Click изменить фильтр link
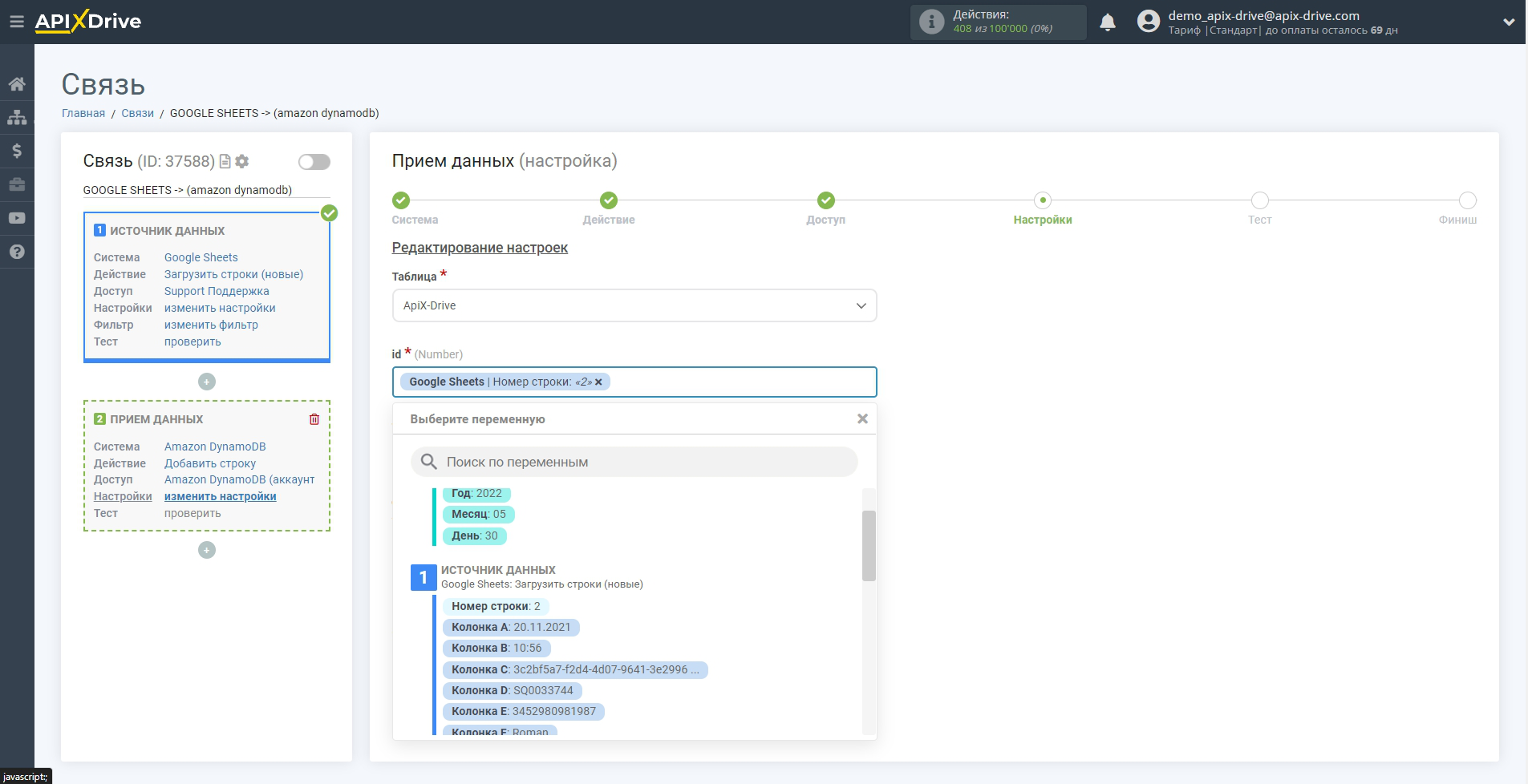Image resolution: width=1528 pixels, height=784 pixels. (211, 325)
